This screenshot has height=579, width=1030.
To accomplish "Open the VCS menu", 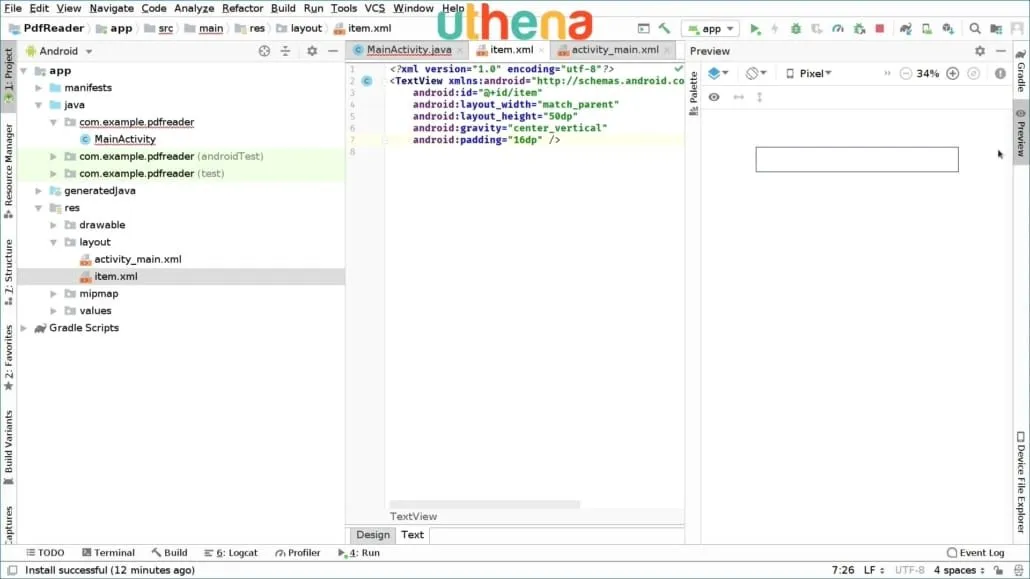I will pos(374,9).
